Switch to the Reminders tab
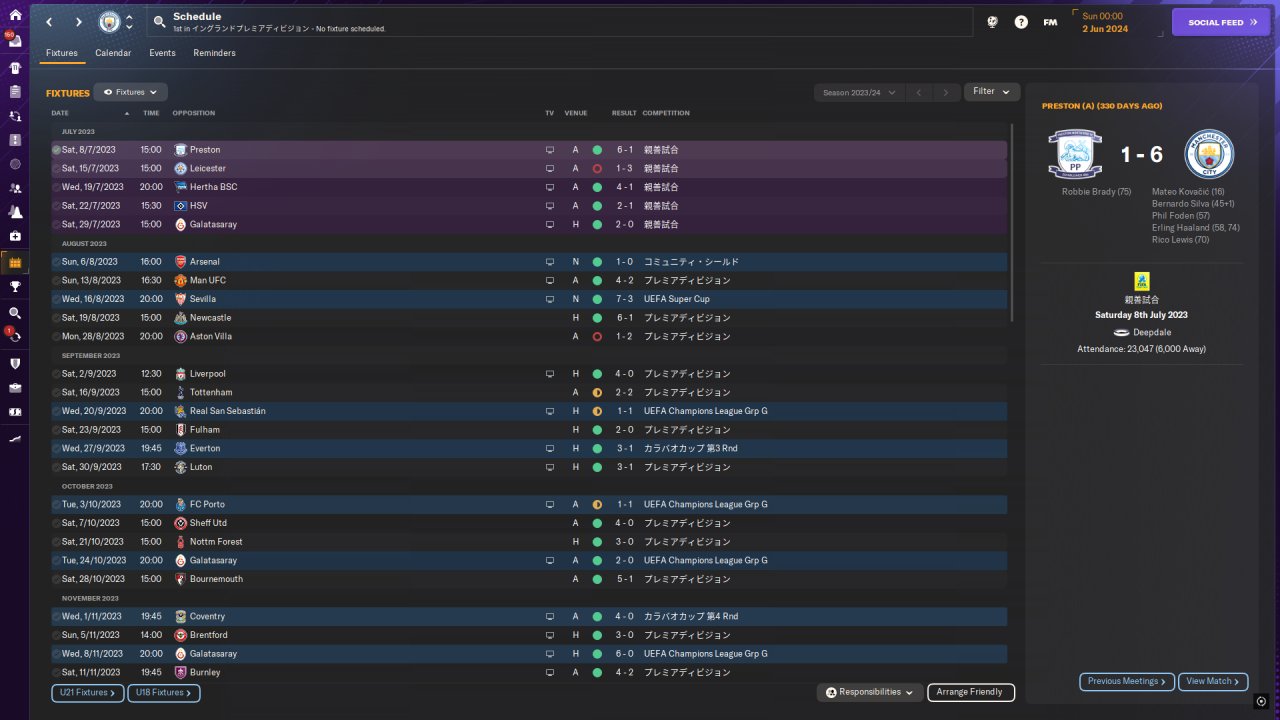1280x720 pixels. (214, 53)
